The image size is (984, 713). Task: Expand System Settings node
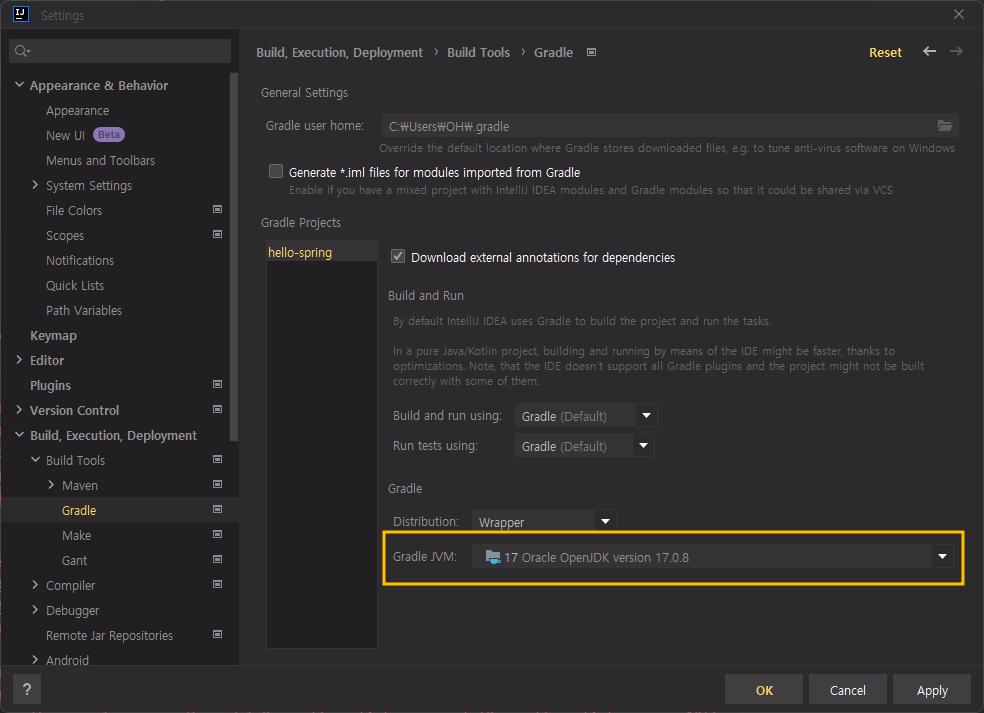[35, 185]
